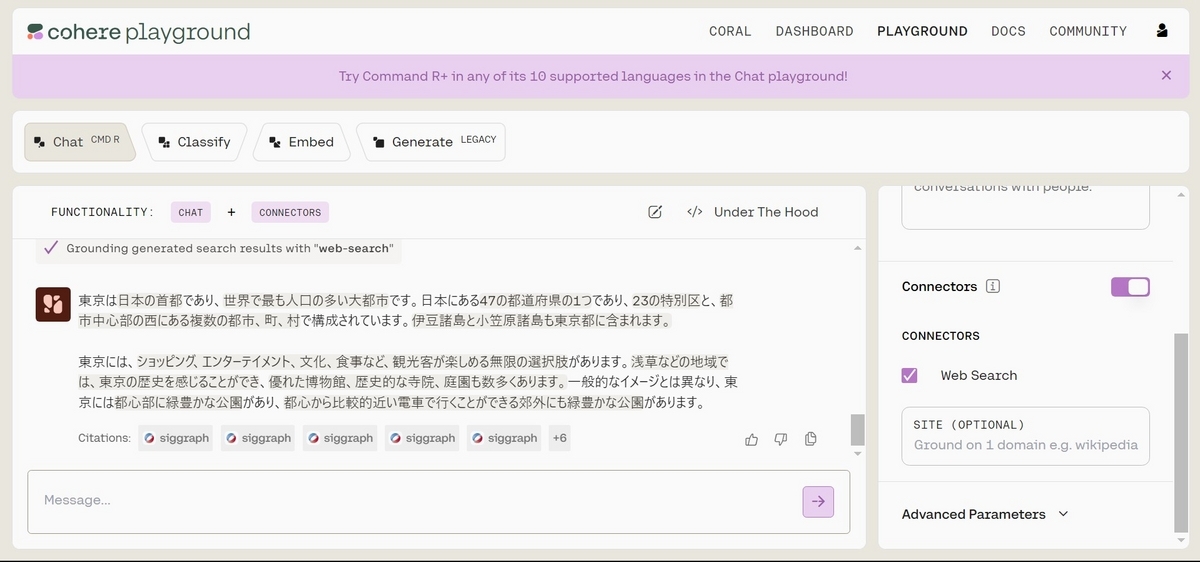Image resolution: width=1200 pixels, height=562 pixels.
Task: Open the CORAL navigation link
Action: coord(730,31)
